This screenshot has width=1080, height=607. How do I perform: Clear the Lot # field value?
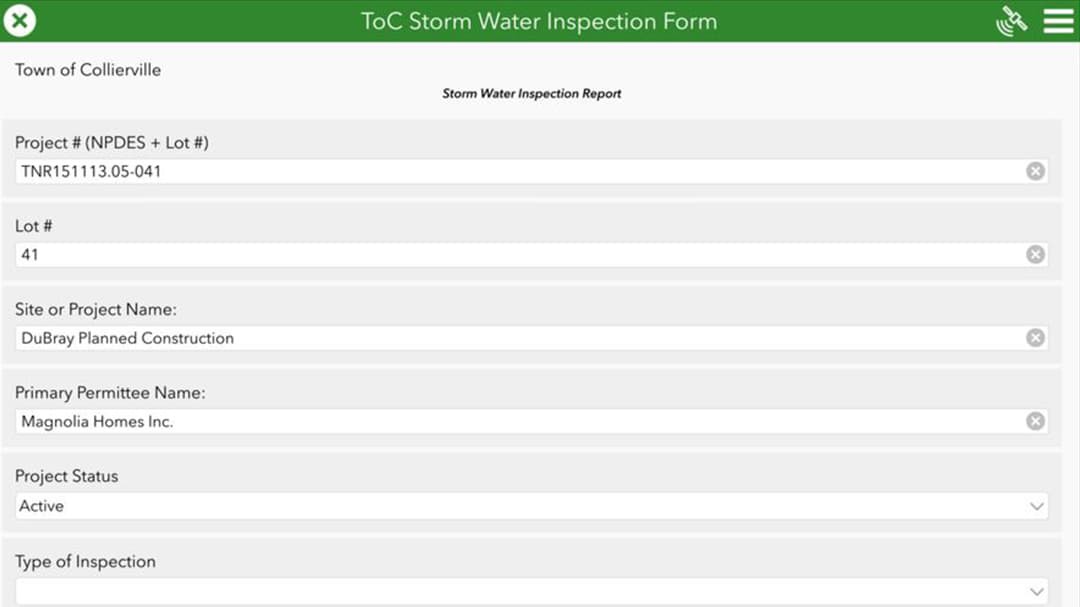[1035, 255]
